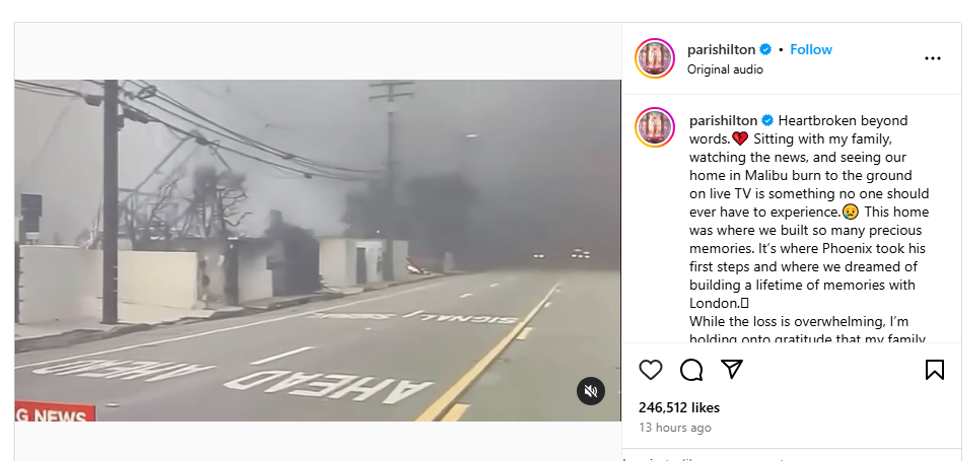Click verified badge next to header username

[766, 49]
